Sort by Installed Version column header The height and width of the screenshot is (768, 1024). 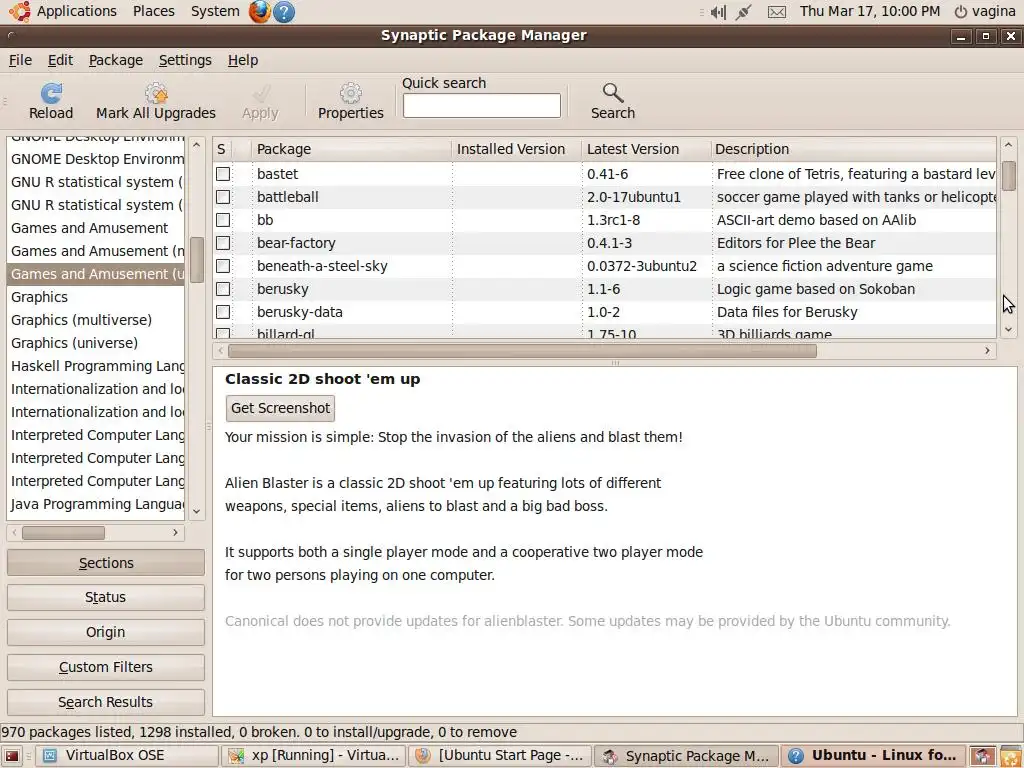click(x=517, y=149)
